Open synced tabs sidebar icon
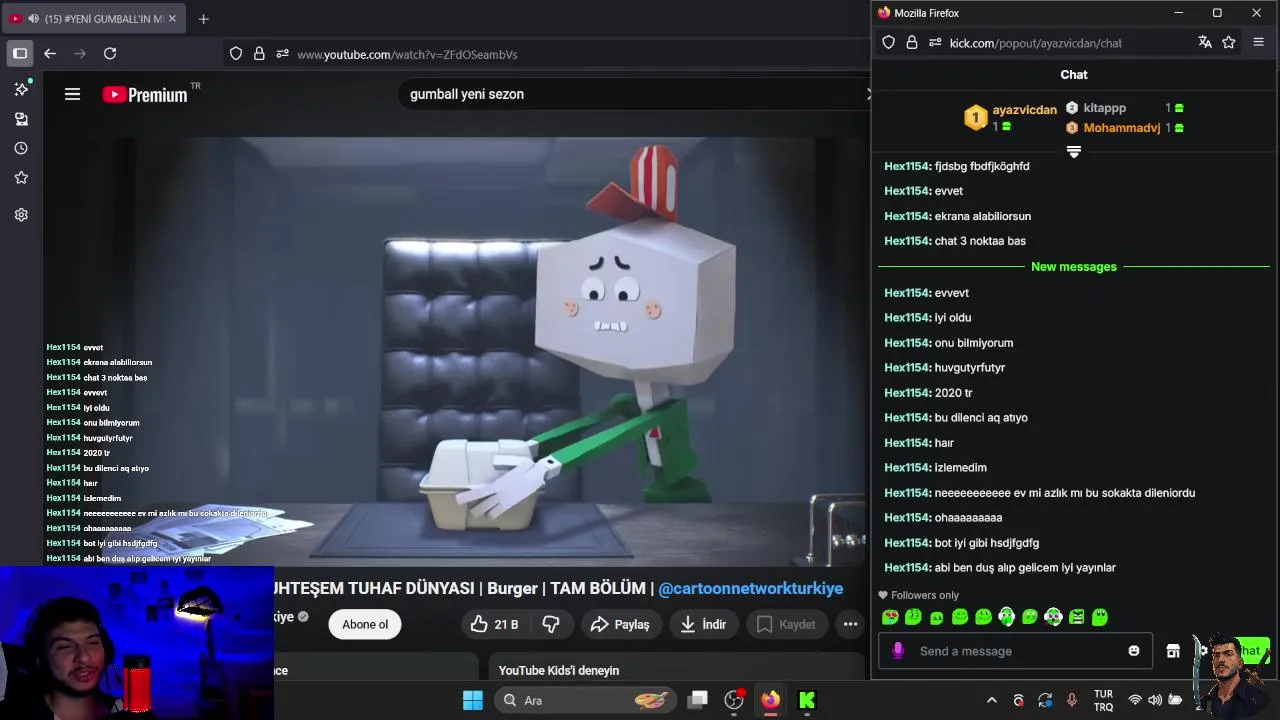Screen dimensions: 1280x720 pos(21,119)
